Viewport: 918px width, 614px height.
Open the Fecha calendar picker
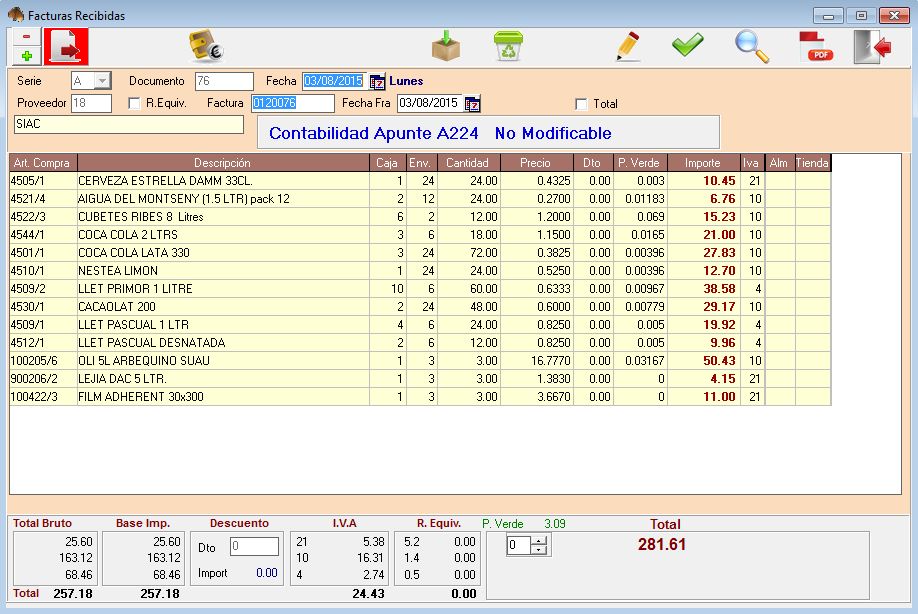point(378,81)
